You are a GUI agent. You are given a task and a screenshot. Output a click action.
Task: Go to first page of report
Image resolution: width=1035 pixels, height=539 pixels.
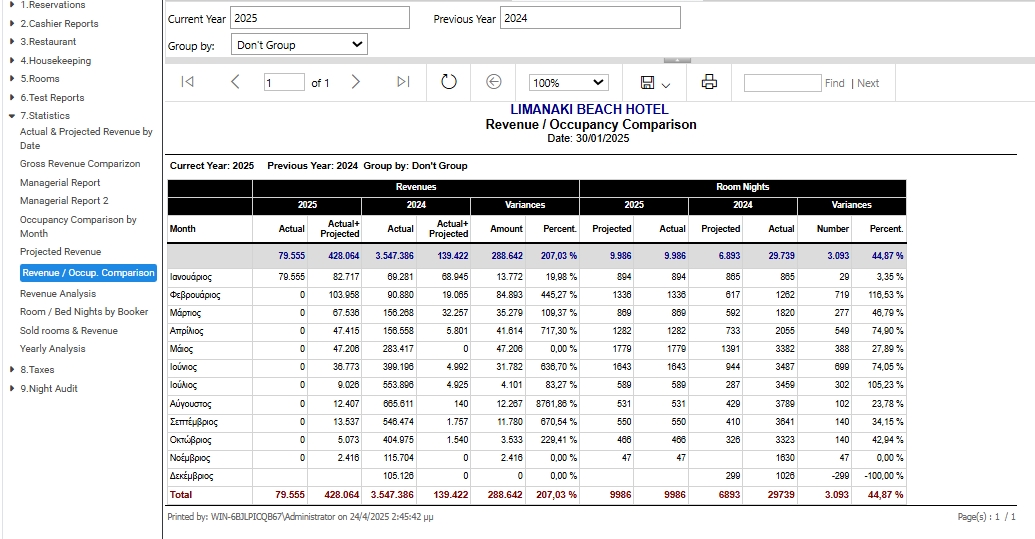187,82
